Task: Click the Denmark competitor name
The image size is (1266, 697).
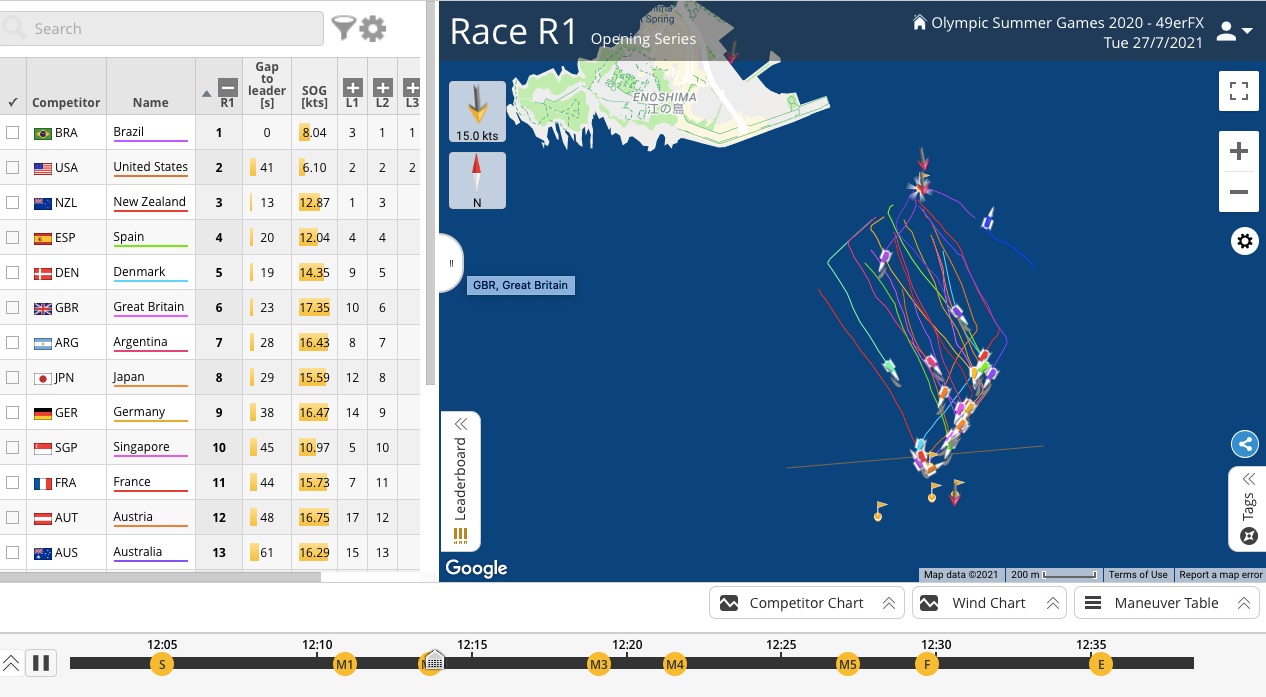Action: click(x=139, y=272)
